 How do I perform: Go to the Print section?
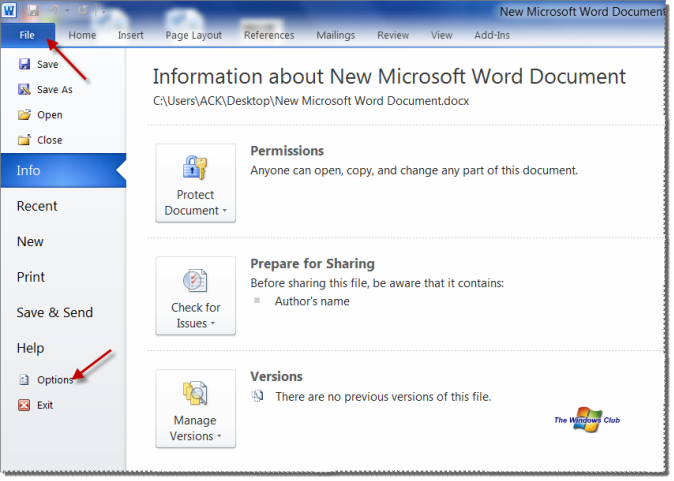(x=31, y=277)
